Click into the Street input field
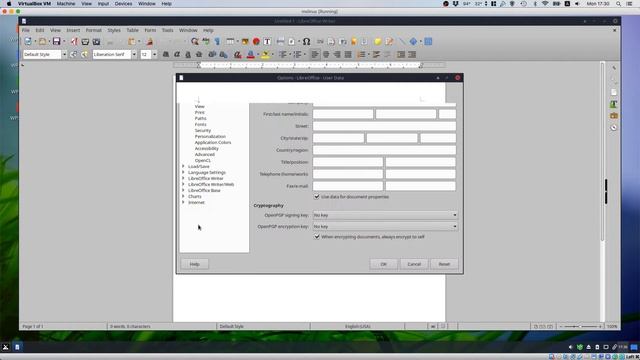This screenshot has width=640, height=360. click(384, 126)
